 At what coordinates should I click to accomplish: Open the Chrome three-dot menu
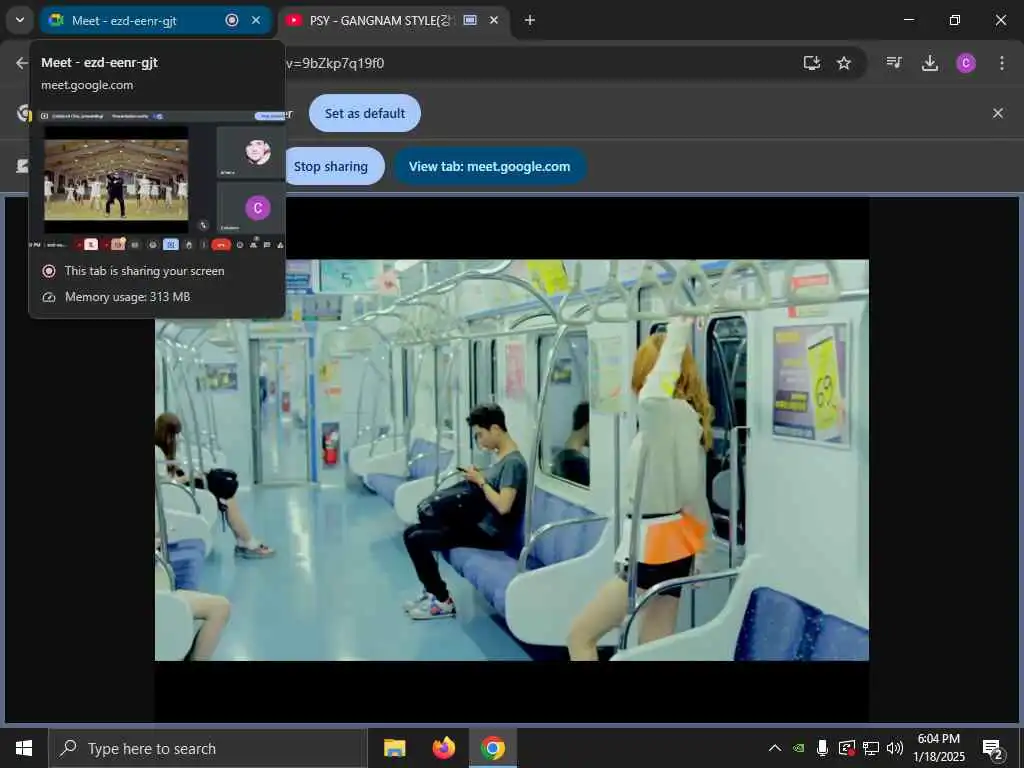click(1002, 63)
